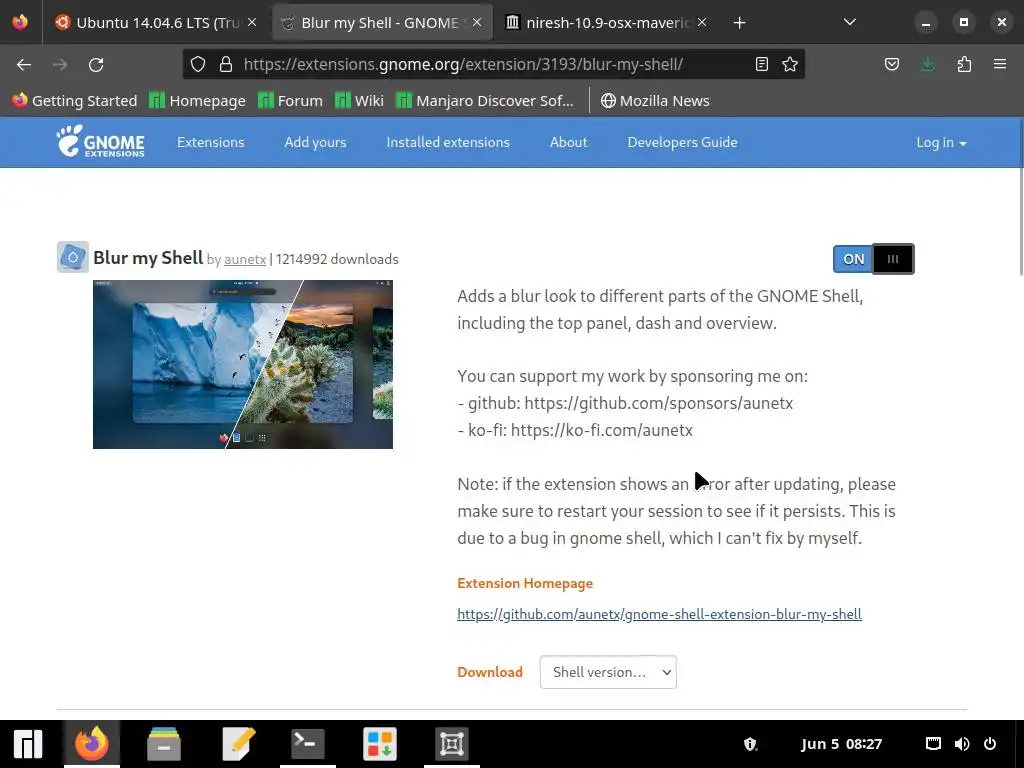Screen dimensions: 1024x768
Task: Open a new browser tab
Action: pos(739,23)
